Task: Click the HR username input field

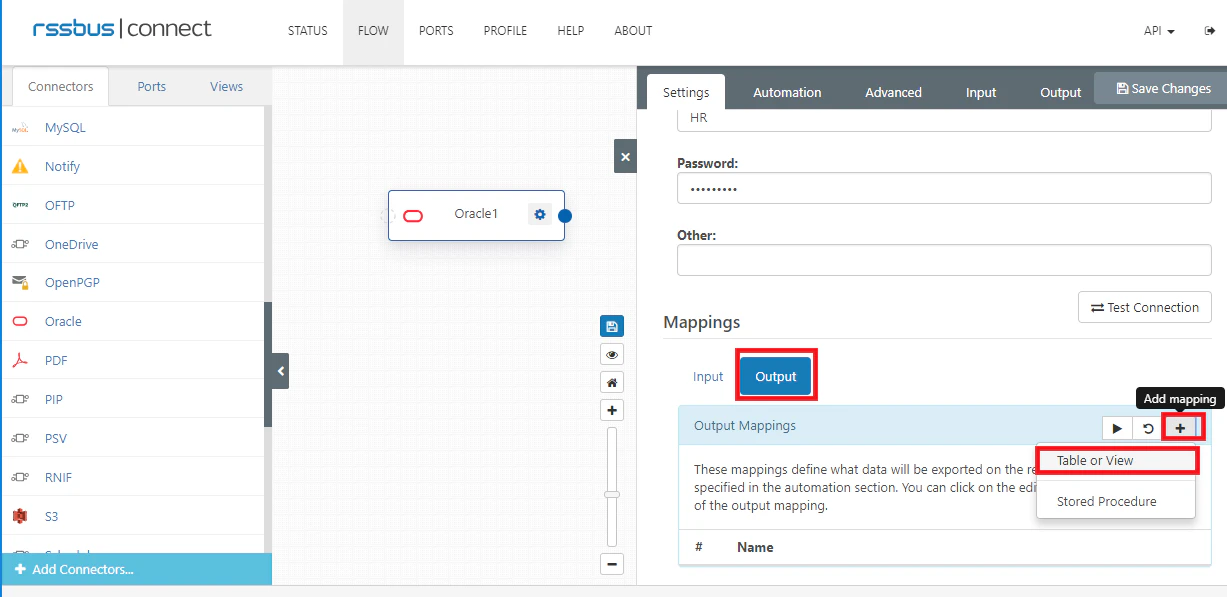Action: pyautogui.click(x=944, y=118)
